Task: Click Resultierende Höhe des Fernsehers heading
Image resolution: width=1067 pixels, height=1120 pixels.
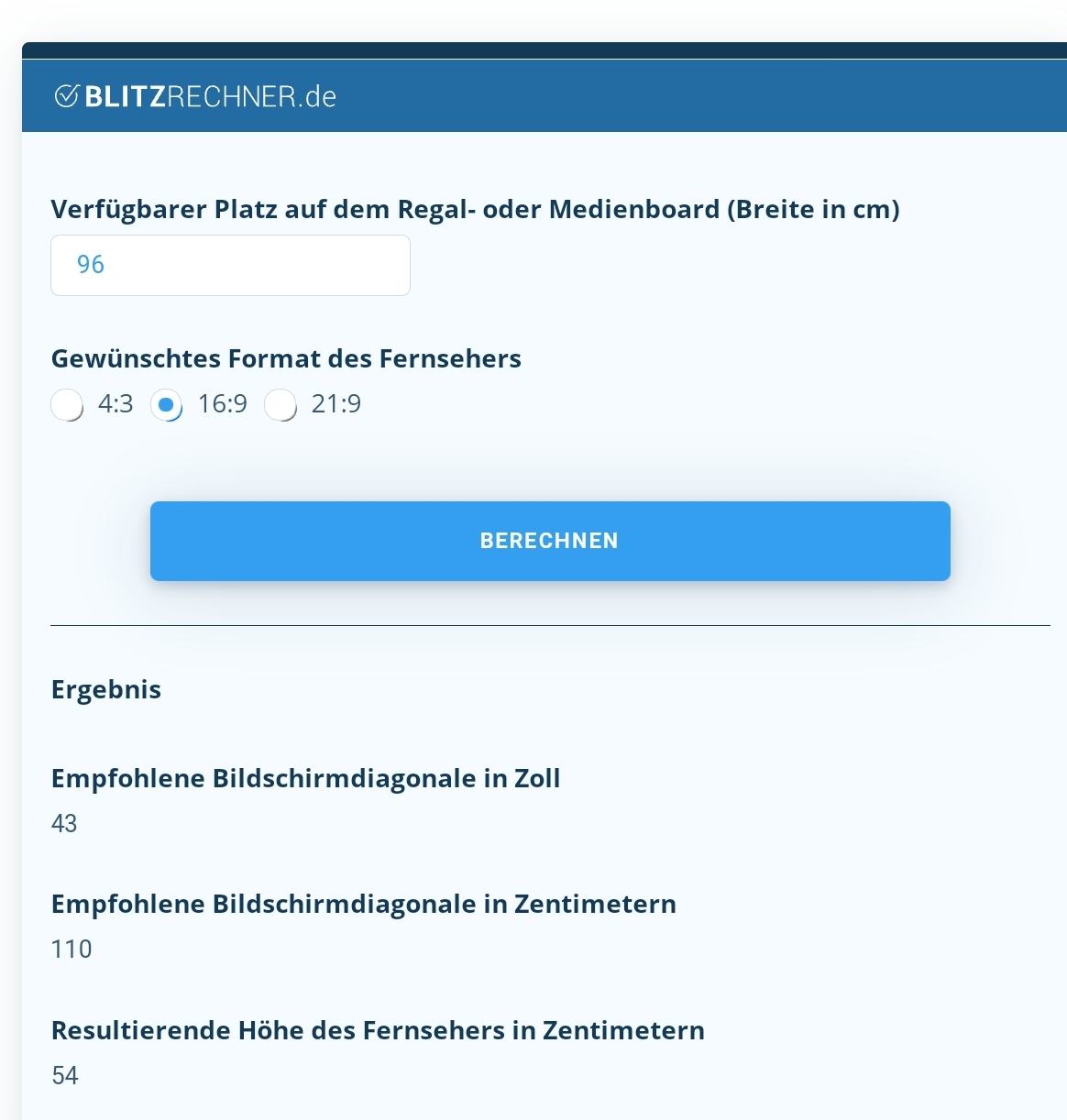Action: pos(378,1030)
